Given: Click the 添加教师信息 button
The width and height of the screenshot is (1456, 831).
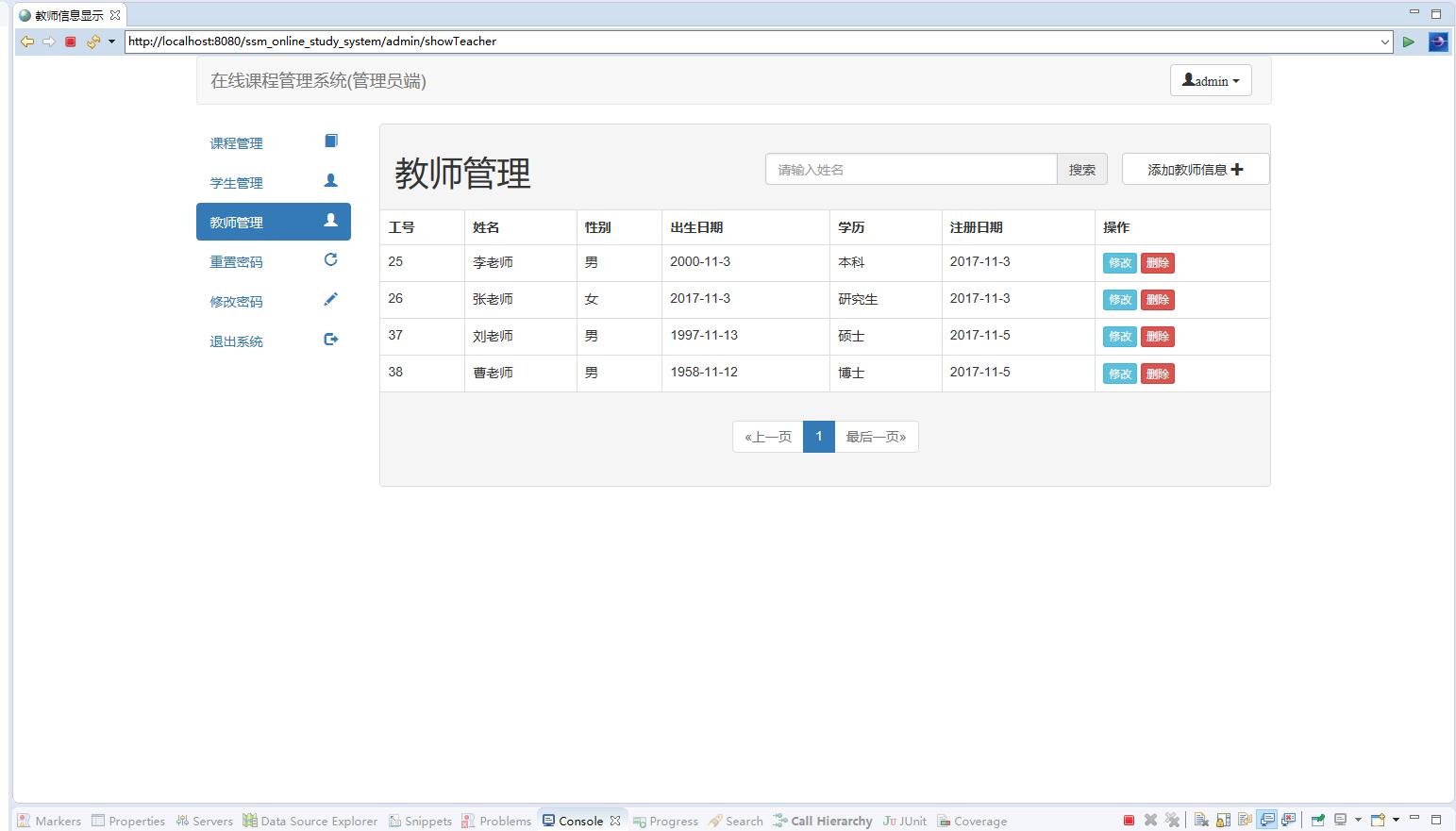Looking at the screenshot, I should point(1195,169).
